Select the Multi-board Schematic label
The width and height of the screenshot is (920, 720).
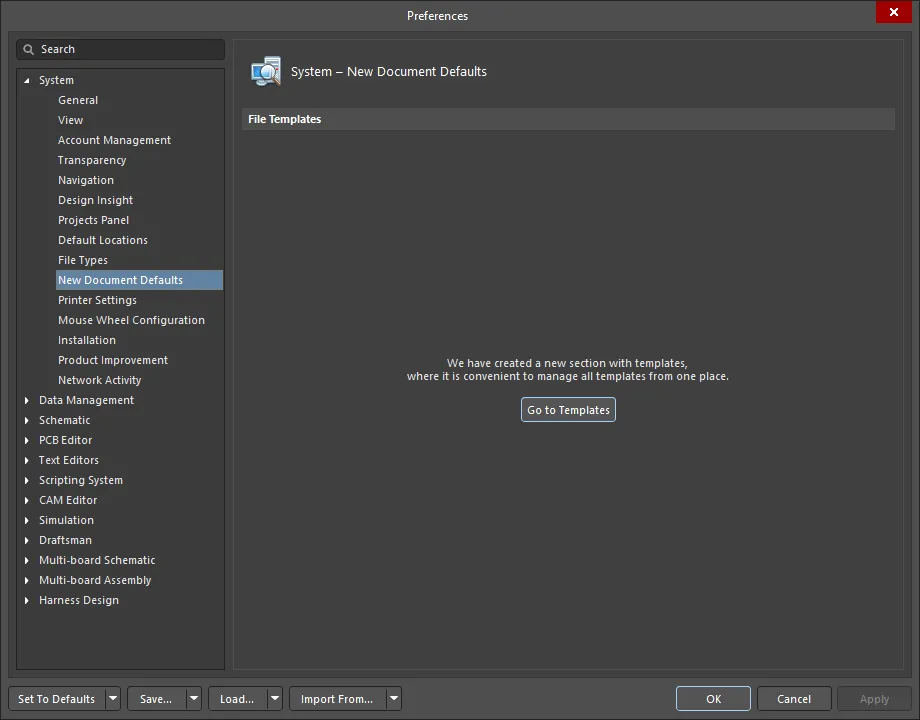coord(97,560)
